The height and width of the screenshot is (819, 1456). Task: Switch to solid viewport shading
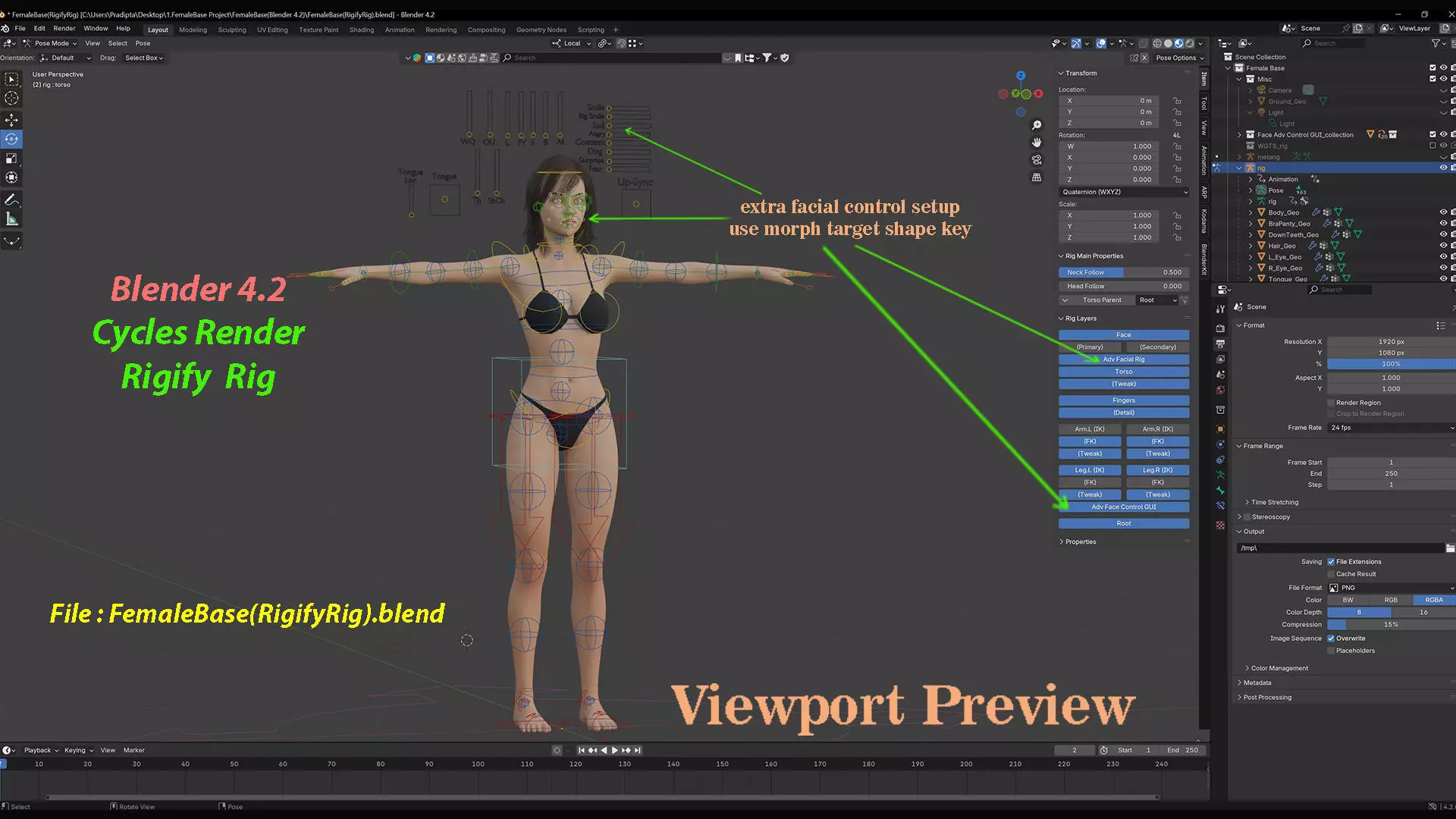coord(1168,43)
